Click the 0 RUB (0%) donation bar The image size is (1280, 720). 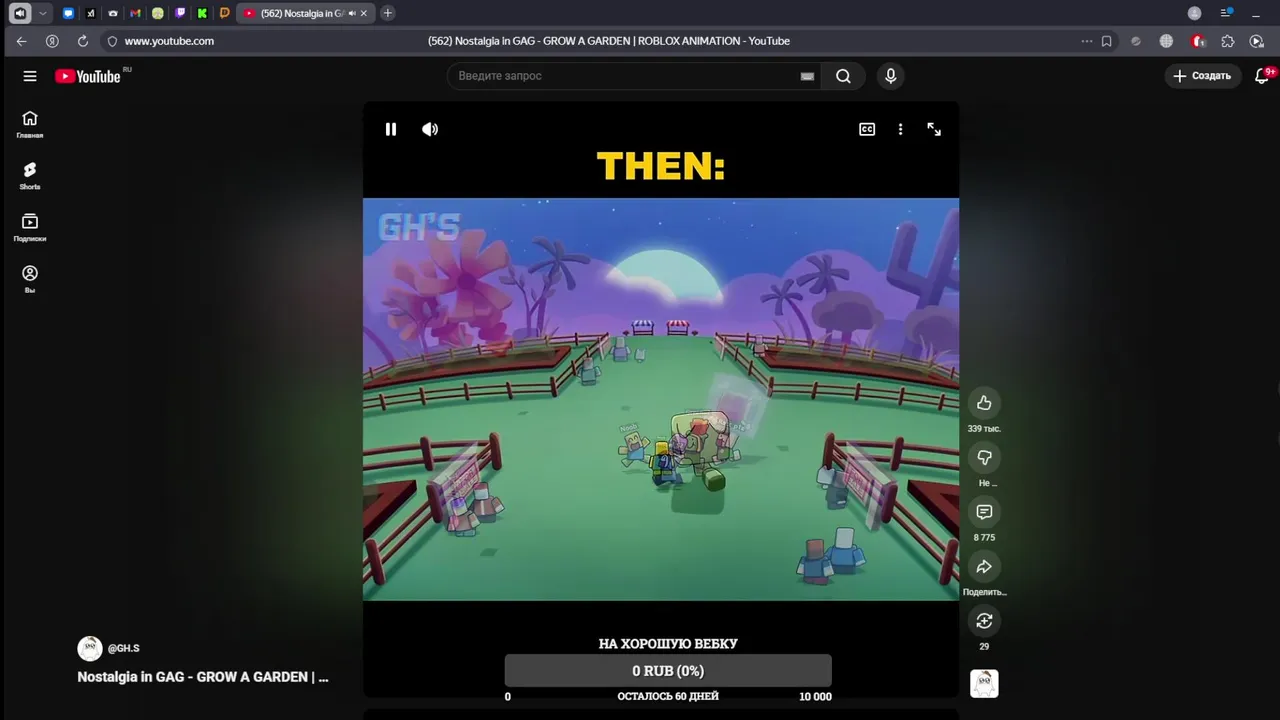(x=668, y=671)
